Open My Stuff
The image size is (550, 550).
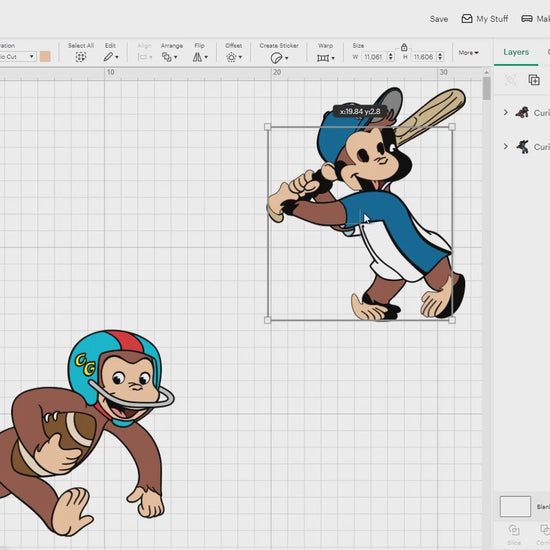[x=485, y=19]
